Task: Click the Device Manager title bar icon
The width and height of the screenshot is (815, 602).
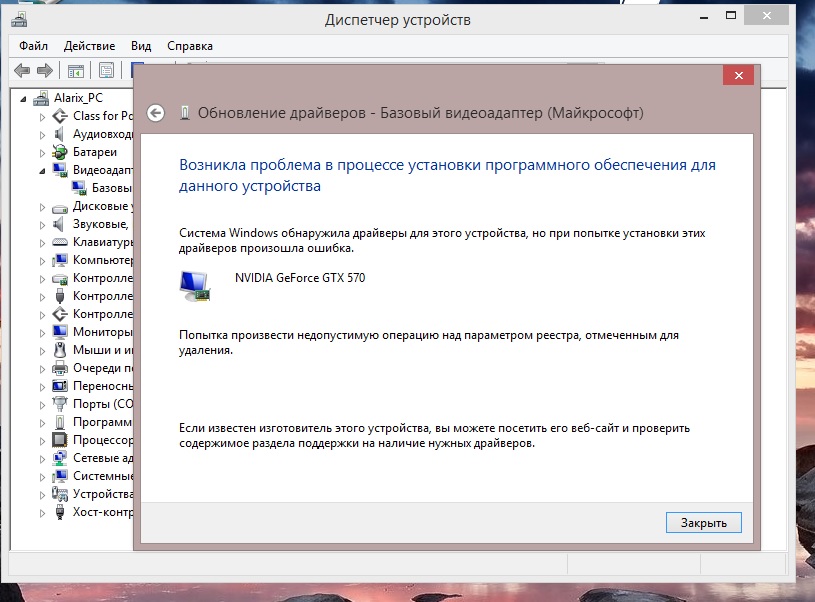Action: point(19,20)
